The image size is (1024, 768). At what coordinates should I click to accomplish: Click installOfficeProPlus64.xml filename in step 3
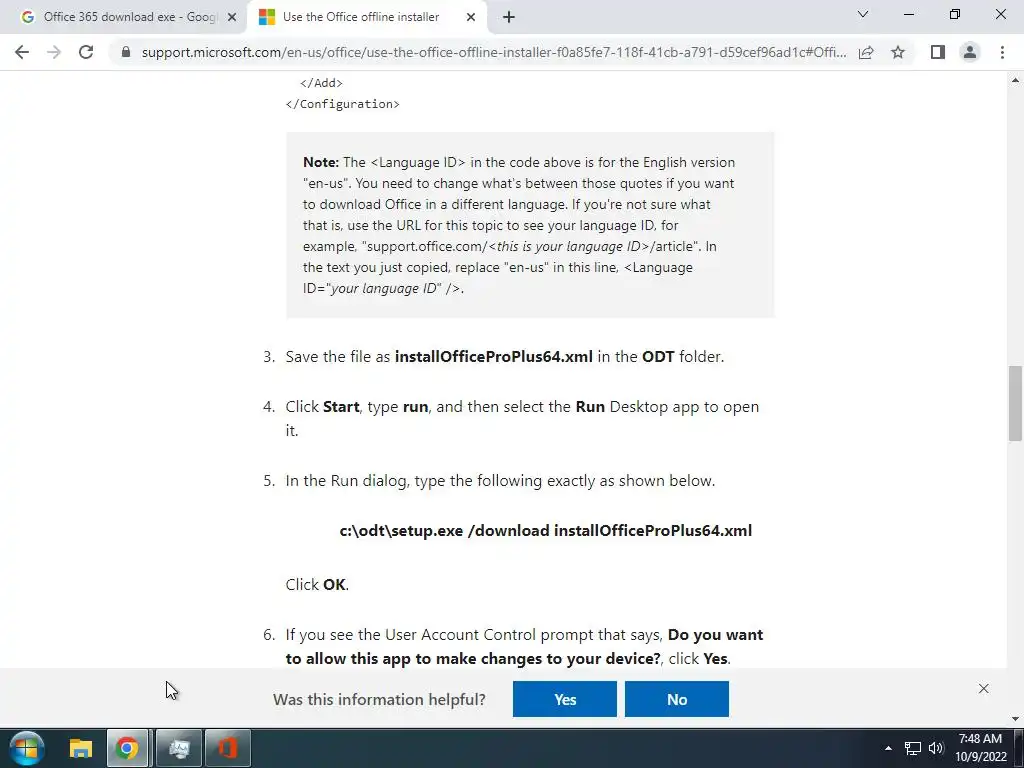click(494, 357)
